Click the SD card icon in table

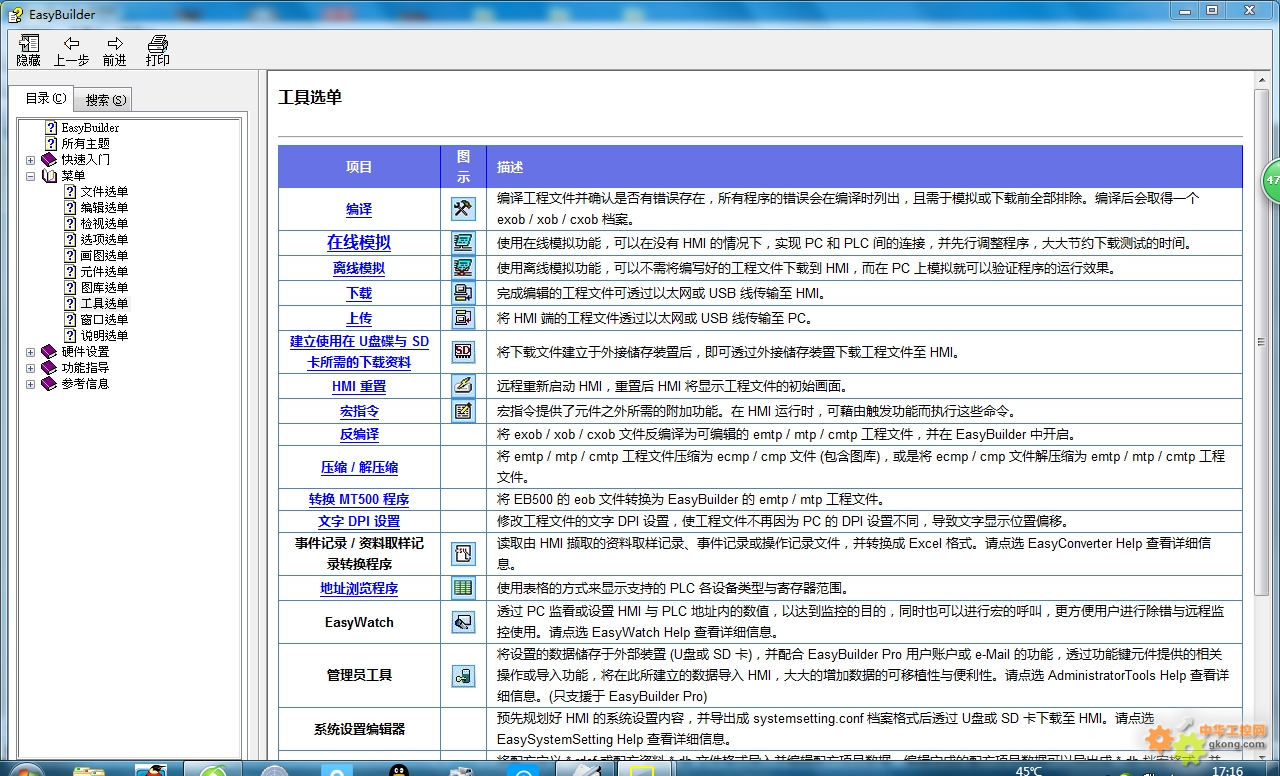(x=463, y=352)
